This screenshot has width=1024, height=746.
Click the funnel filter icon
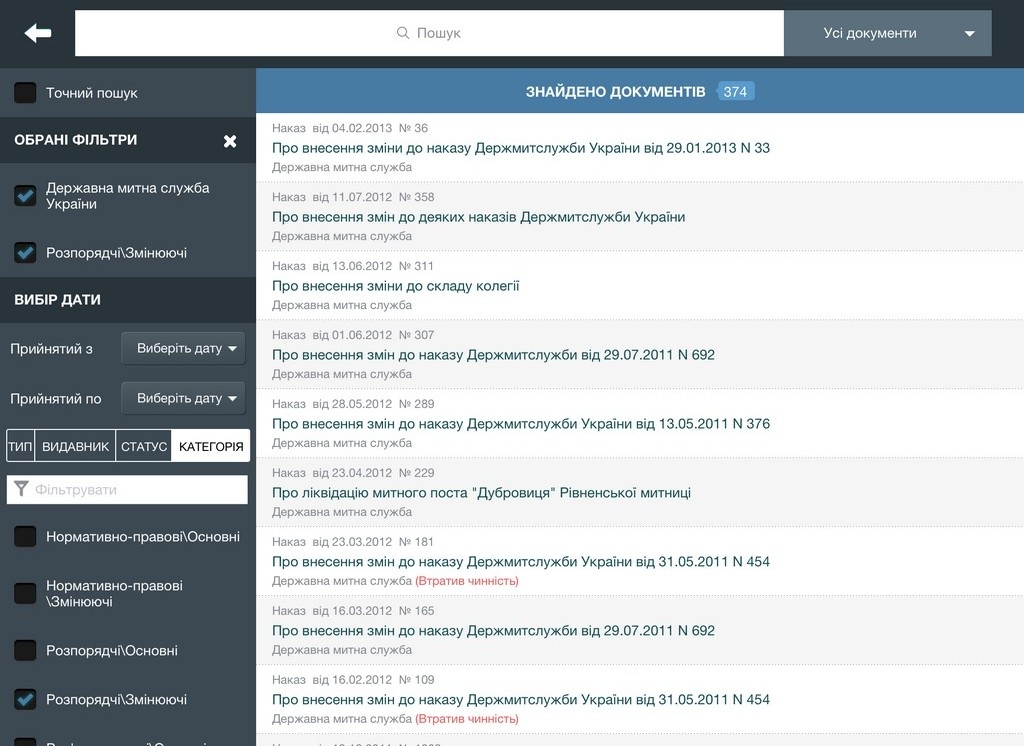pyautogui.click(x=22, y=489)
